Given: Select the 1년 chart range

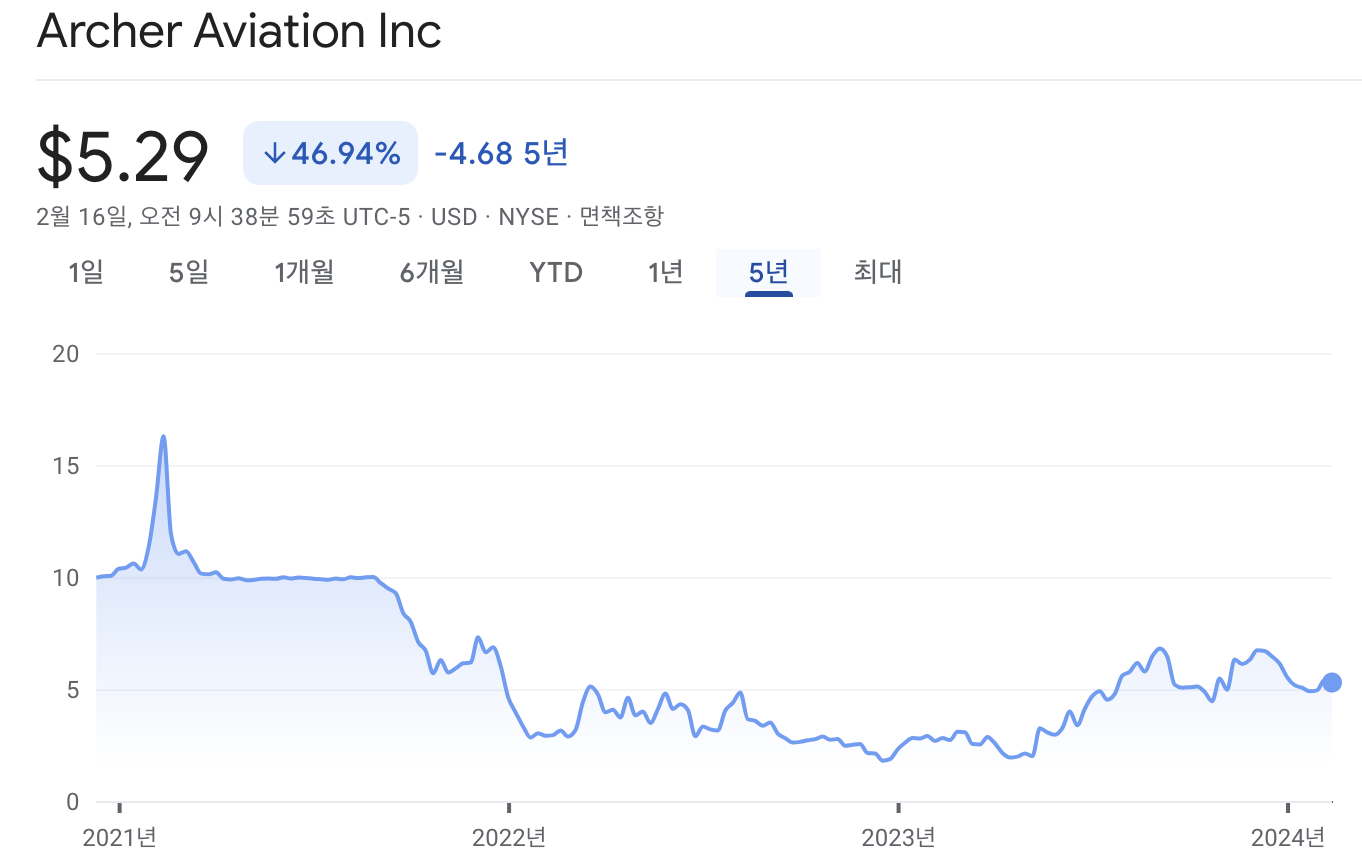Looking at the screenshot, I should point(665,272).
